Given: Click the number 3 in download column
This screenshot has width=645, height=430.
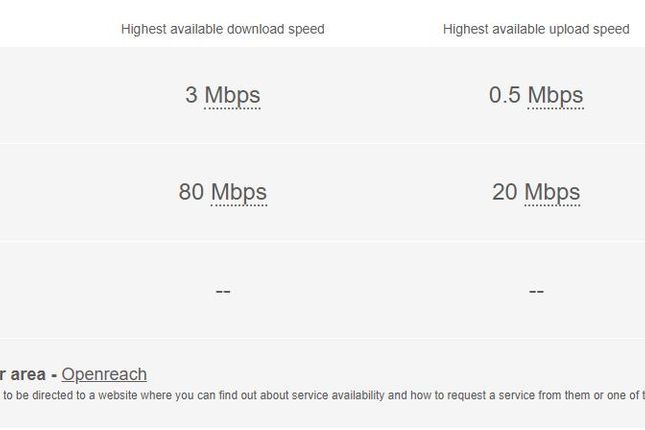Looking at the screenshot, I should pos(191,95).
